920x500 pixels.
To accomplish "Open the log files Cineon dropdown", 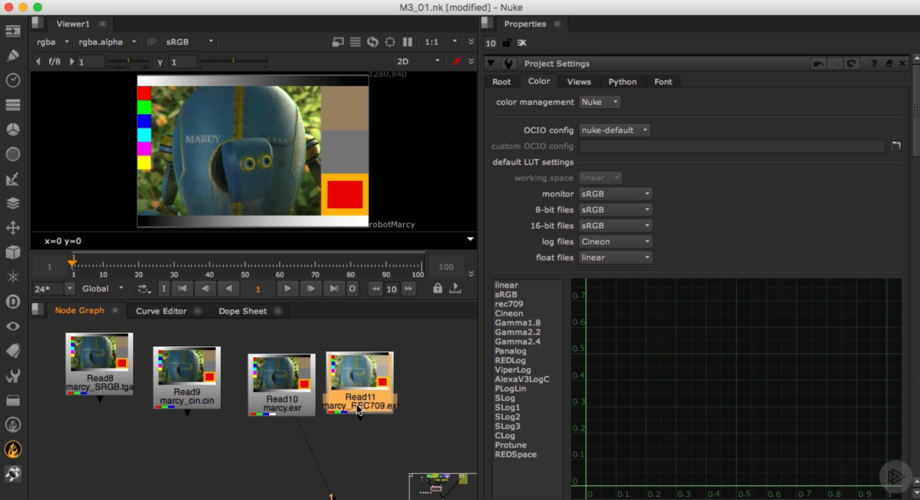I will click(615, 242).
